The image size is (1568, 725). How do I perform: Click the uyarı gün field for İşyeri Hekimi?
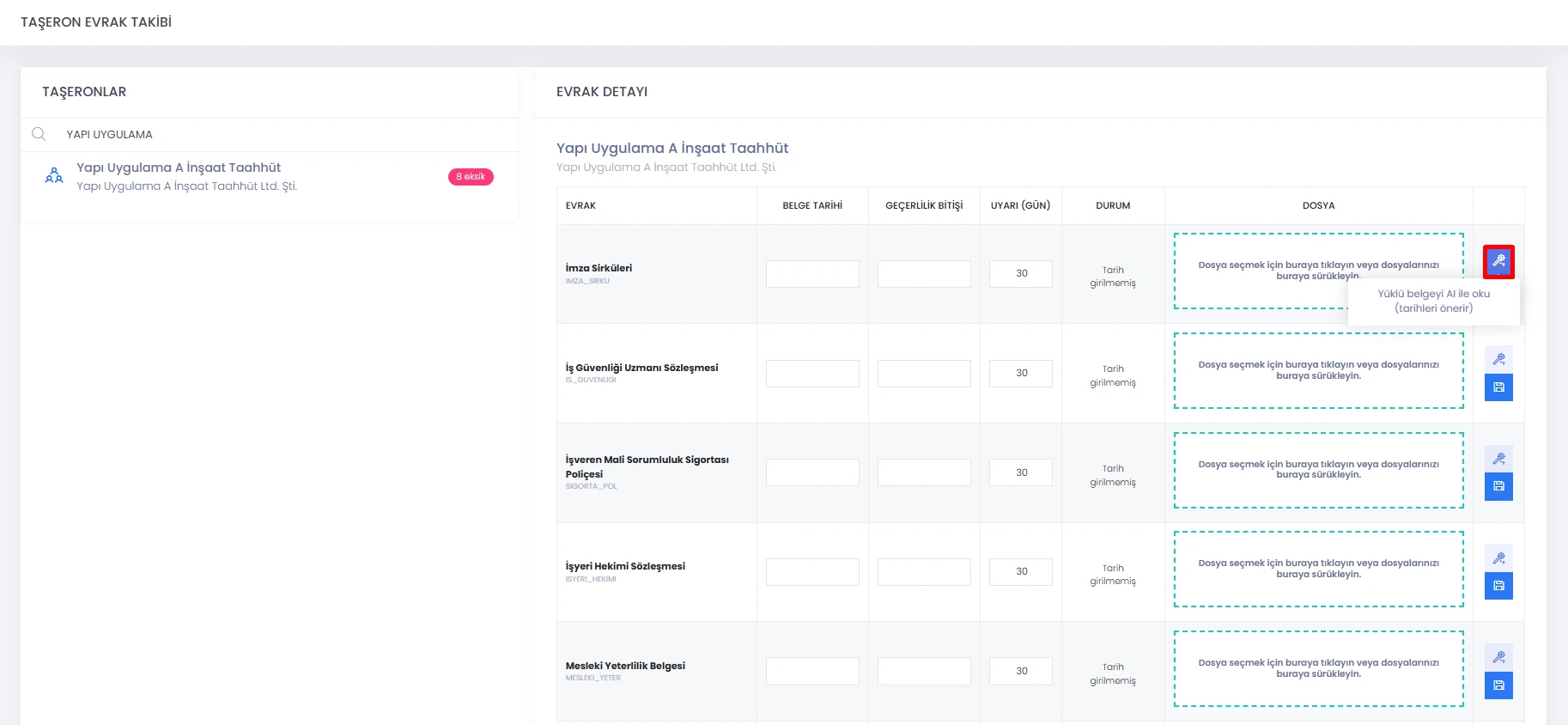1021,571
